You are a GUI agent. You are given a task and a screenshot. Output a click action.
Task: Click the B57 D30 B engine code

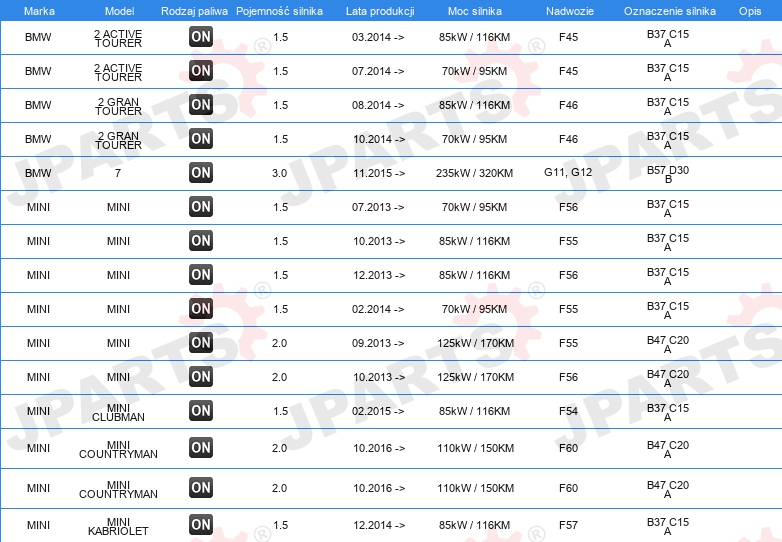tap(668, 175)
